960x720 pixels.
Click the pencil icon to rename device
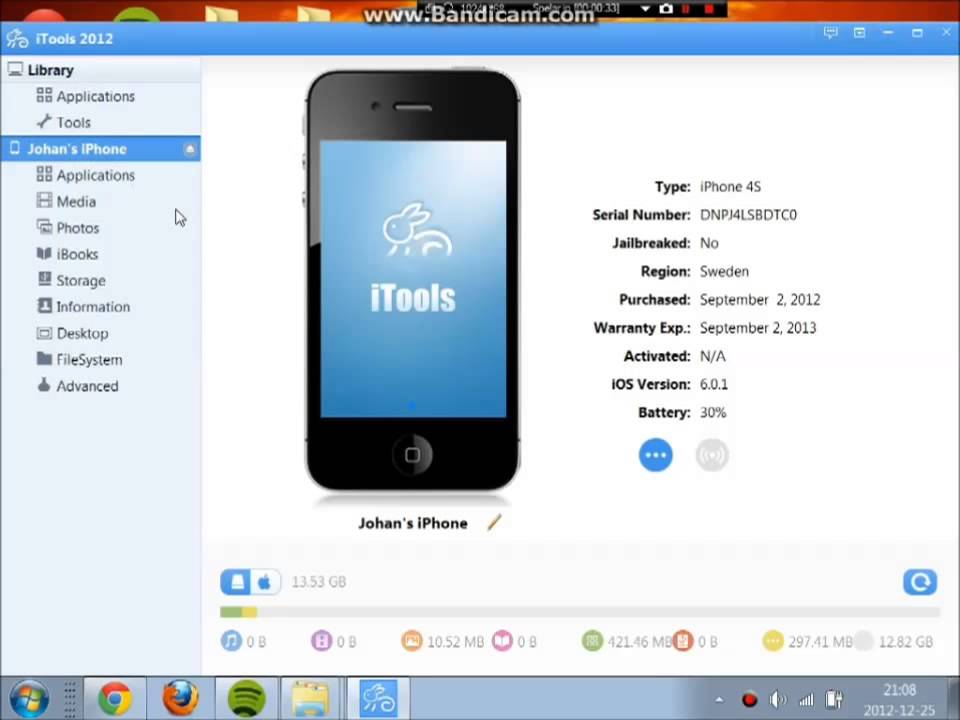click(x=494, y=522)
